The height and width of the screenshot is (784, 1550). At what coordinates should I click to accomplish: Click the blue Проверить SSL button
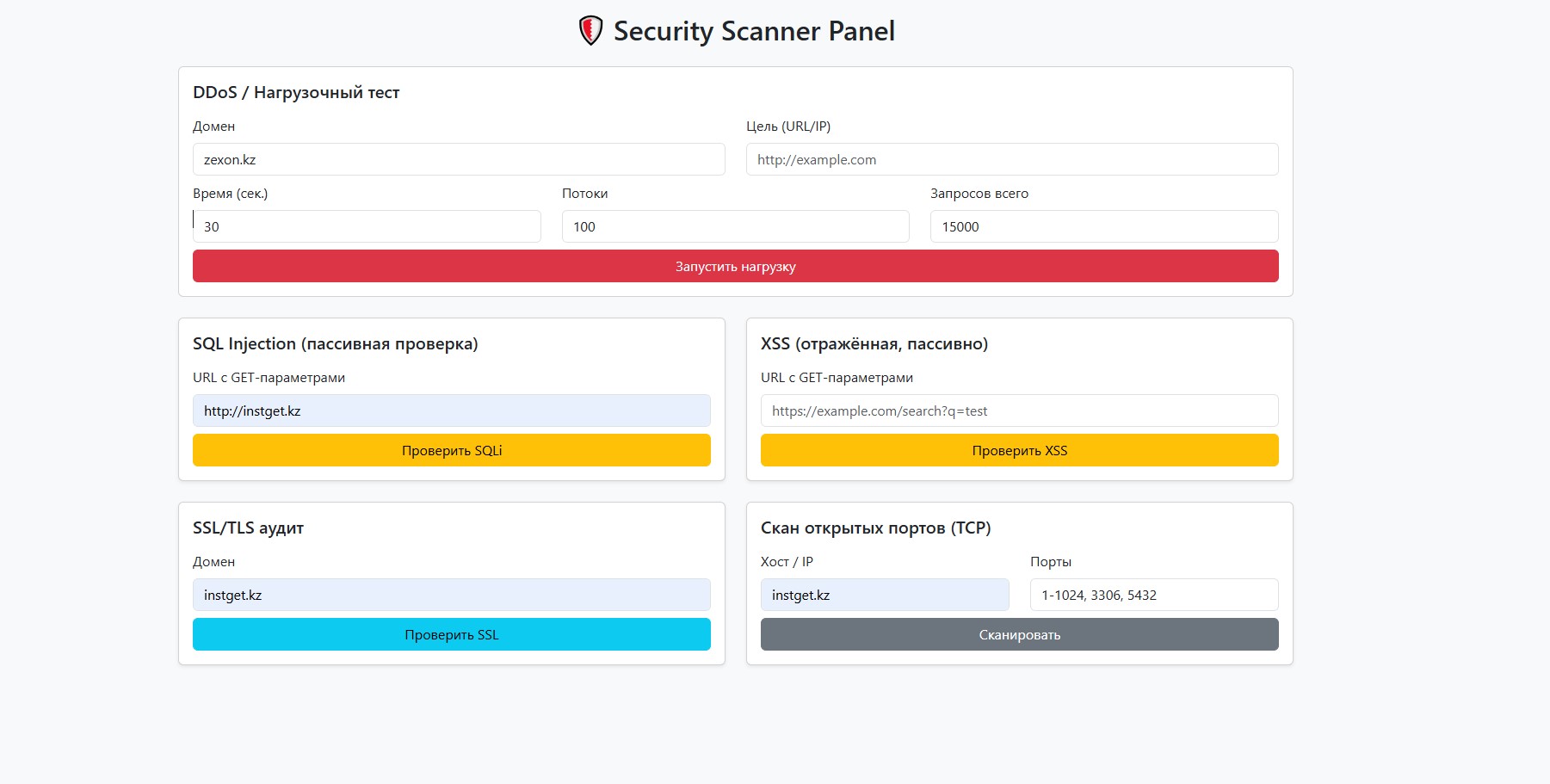pos(451,634)
